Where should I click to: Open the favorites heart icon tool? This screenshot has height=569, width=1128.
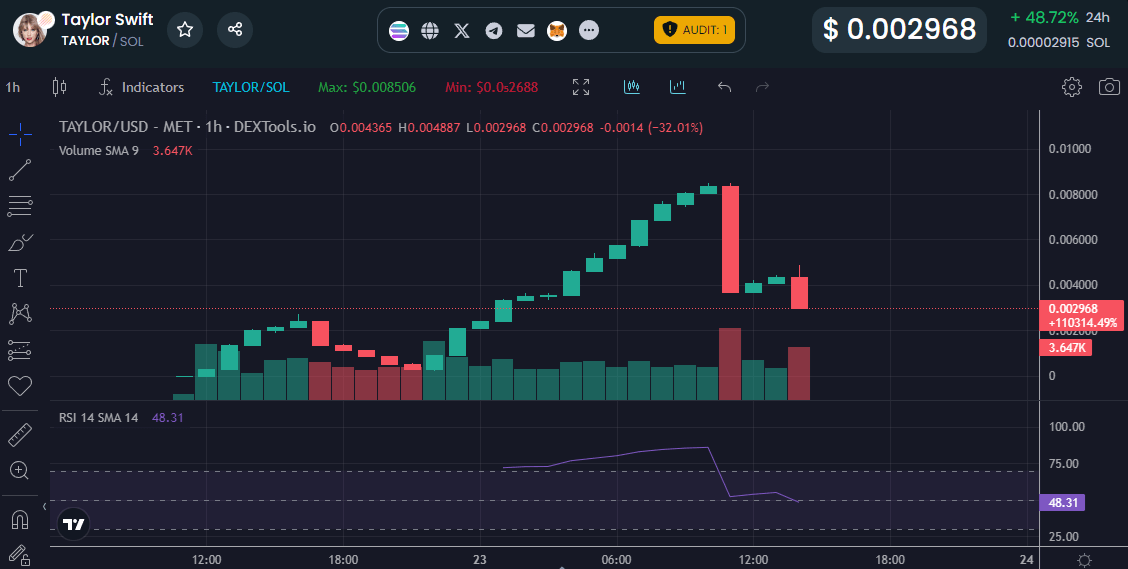tap(20, 386)
